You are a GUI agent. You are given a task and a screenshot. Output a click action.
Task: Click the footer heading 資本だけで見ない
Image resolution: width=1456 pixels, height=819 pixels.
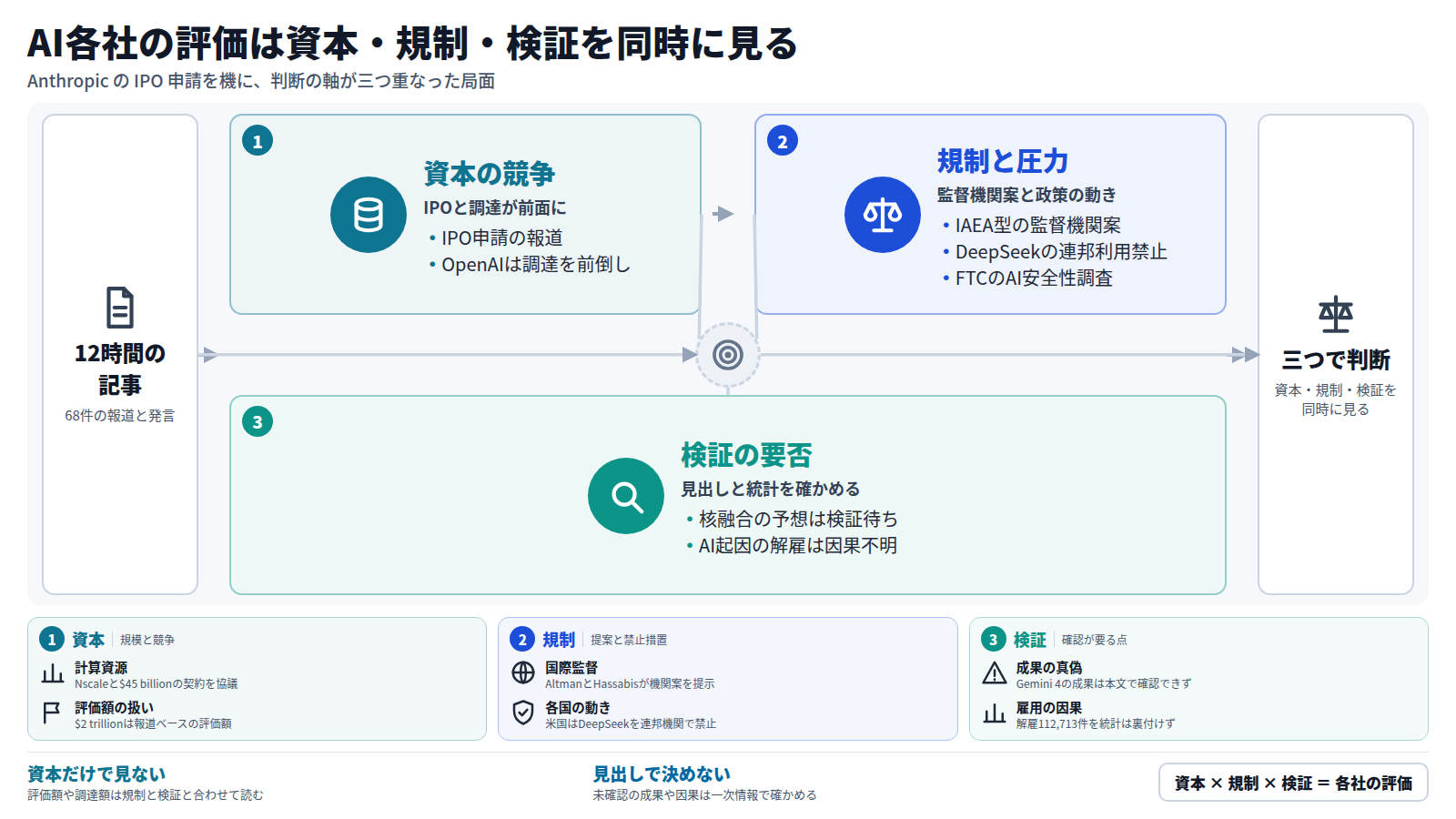pos(96,774)
